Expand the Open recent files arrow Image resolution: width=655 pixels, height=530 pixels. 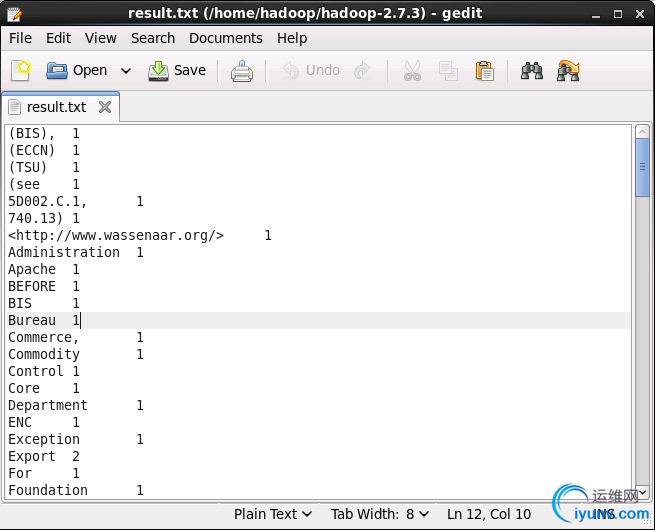pos(126,71)
